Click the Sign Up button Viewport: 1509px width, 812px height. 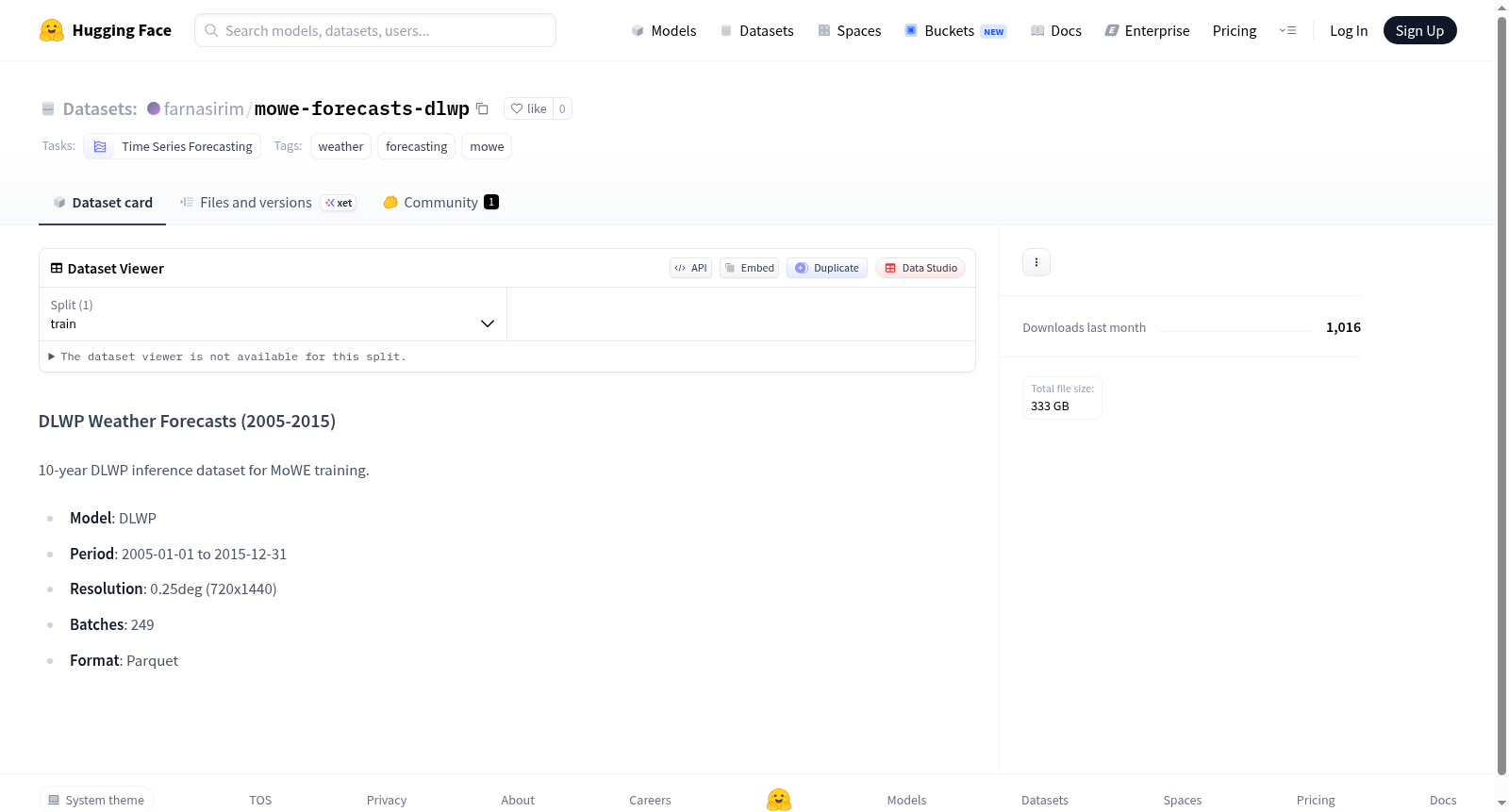point(1420,30)
